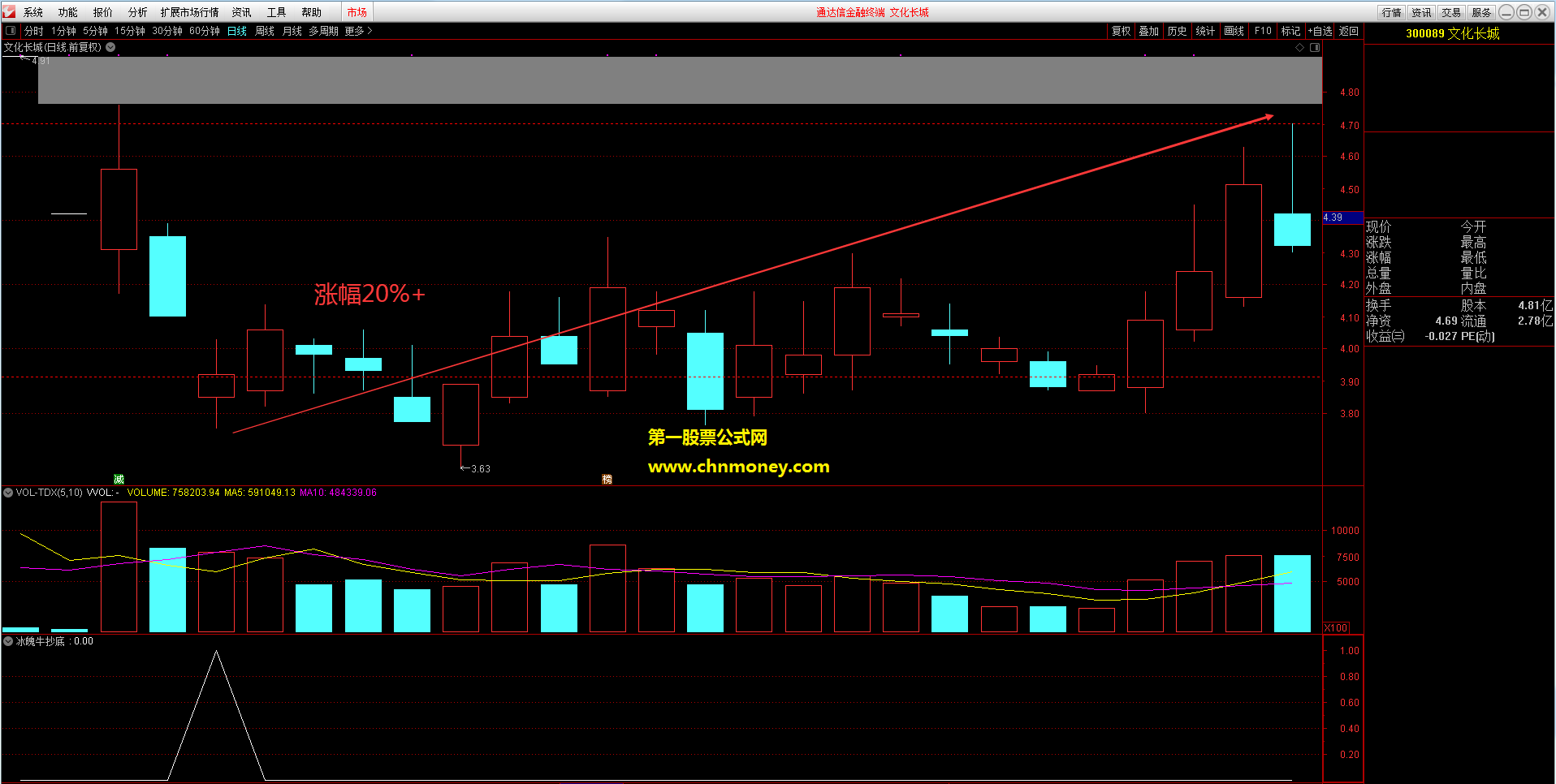Click the 统计 statistics button

tap(1205, 31)
